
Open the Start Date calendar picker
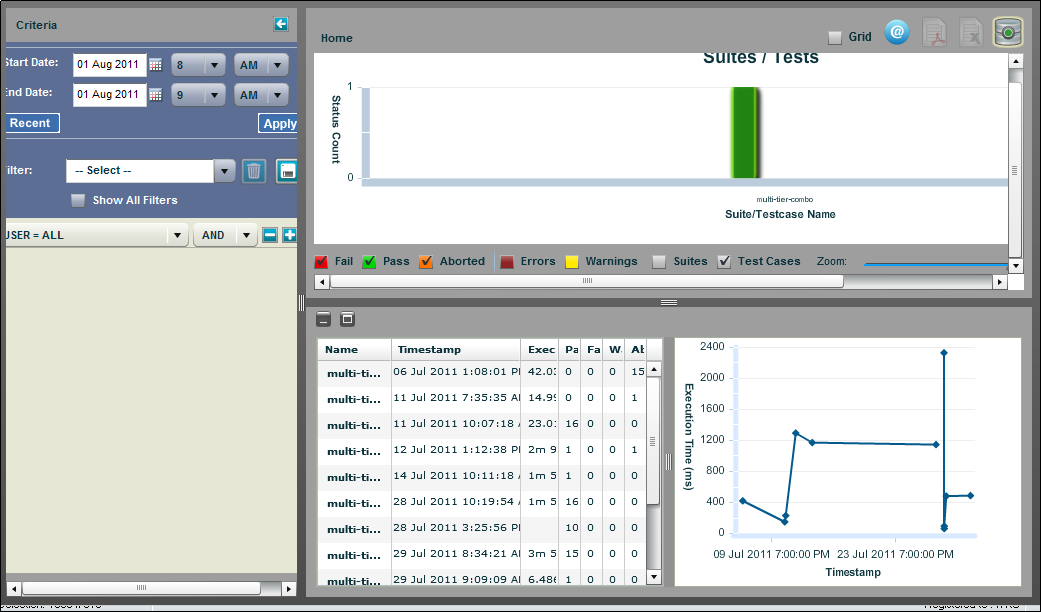tap(155, 65)
